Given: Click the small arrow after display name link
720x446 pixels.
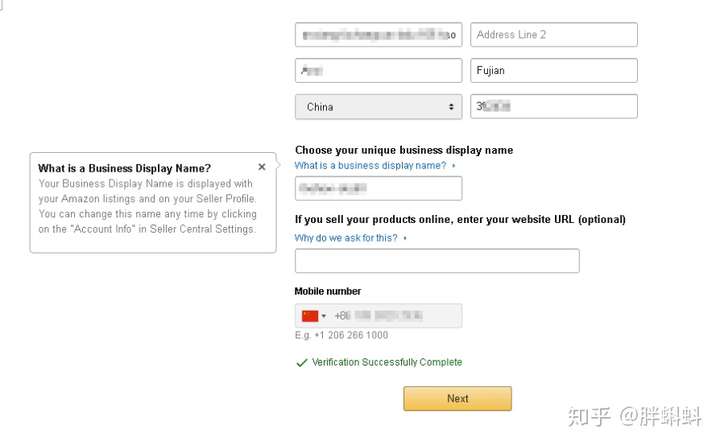Looking at the screenshot, I should 454,165.
